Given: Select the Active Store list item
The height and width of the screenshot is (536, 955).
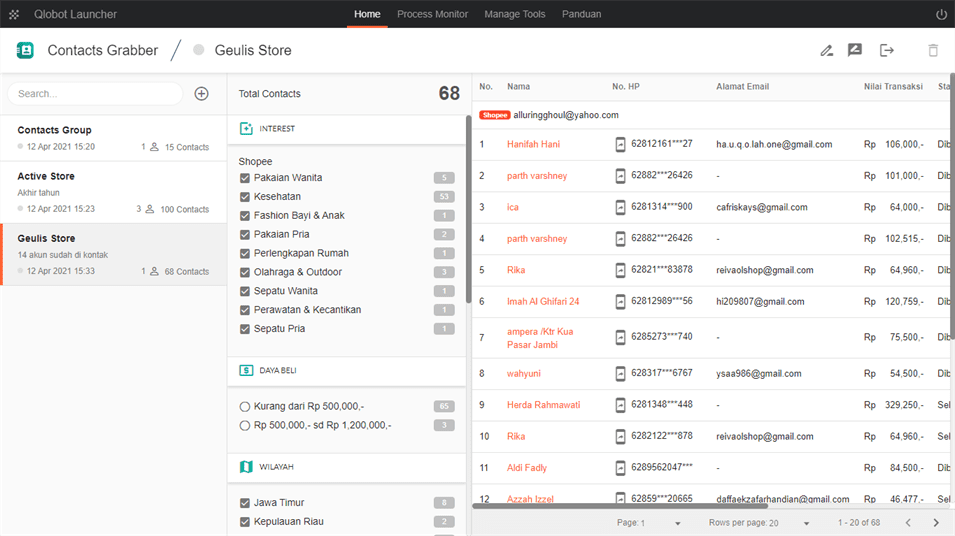Looking at the screenshot, I should point(113,192).
